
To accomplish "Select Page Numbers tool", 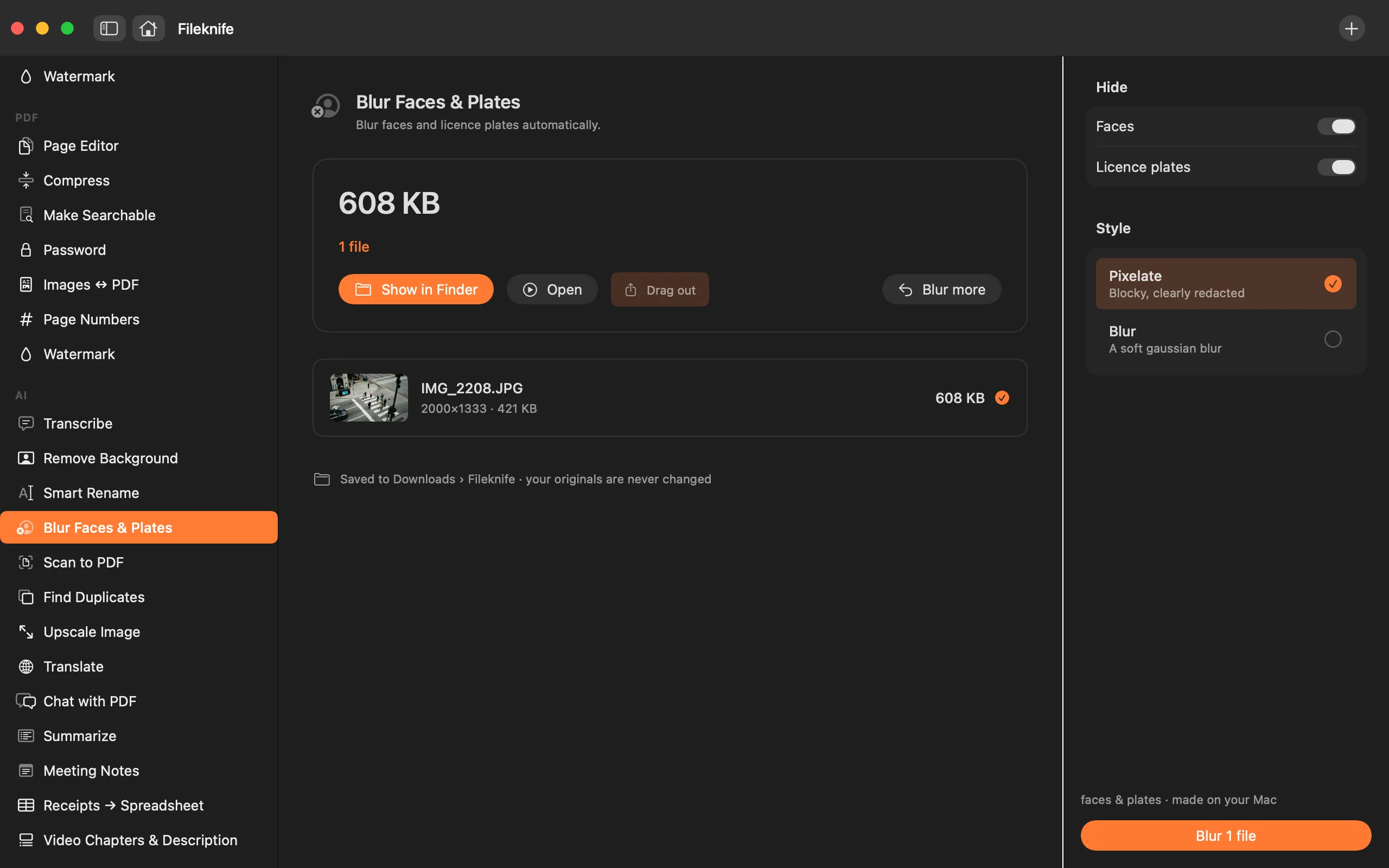I will [139, 319].
